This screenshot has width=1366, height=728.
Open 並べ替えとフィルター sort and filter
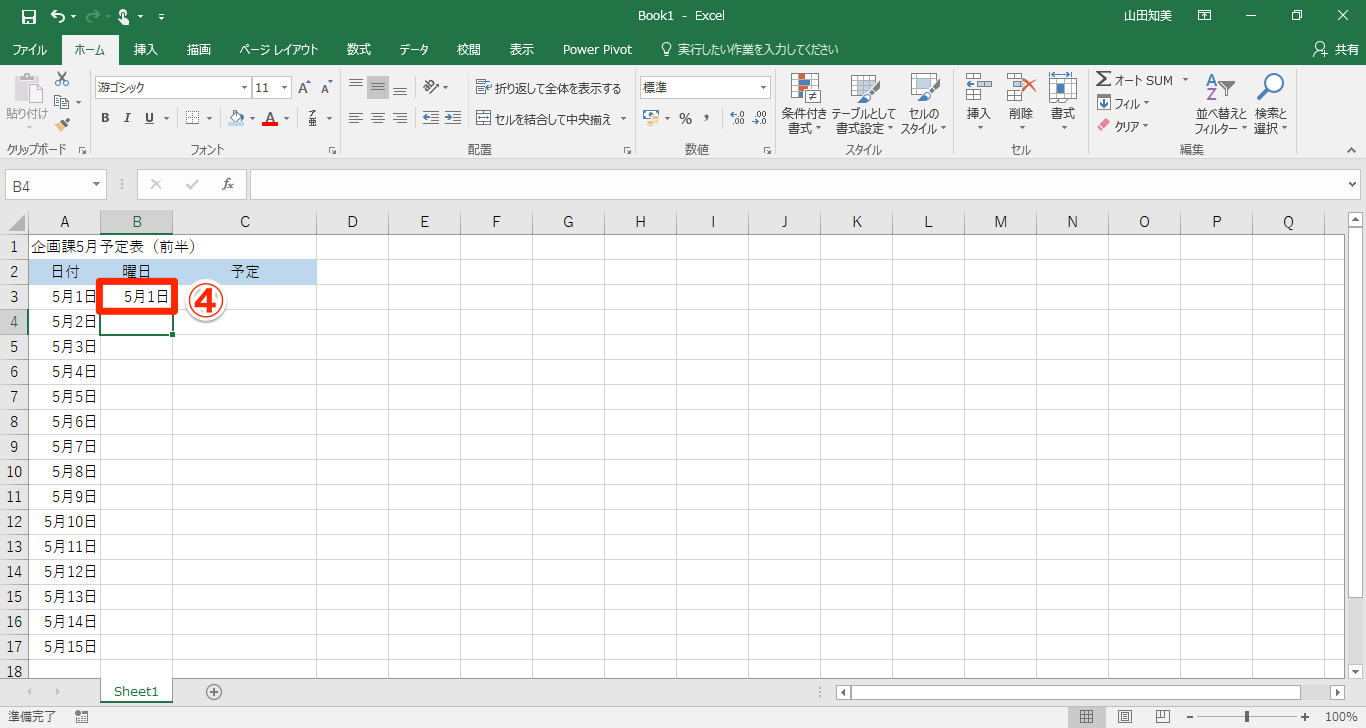pos(1221,104)
